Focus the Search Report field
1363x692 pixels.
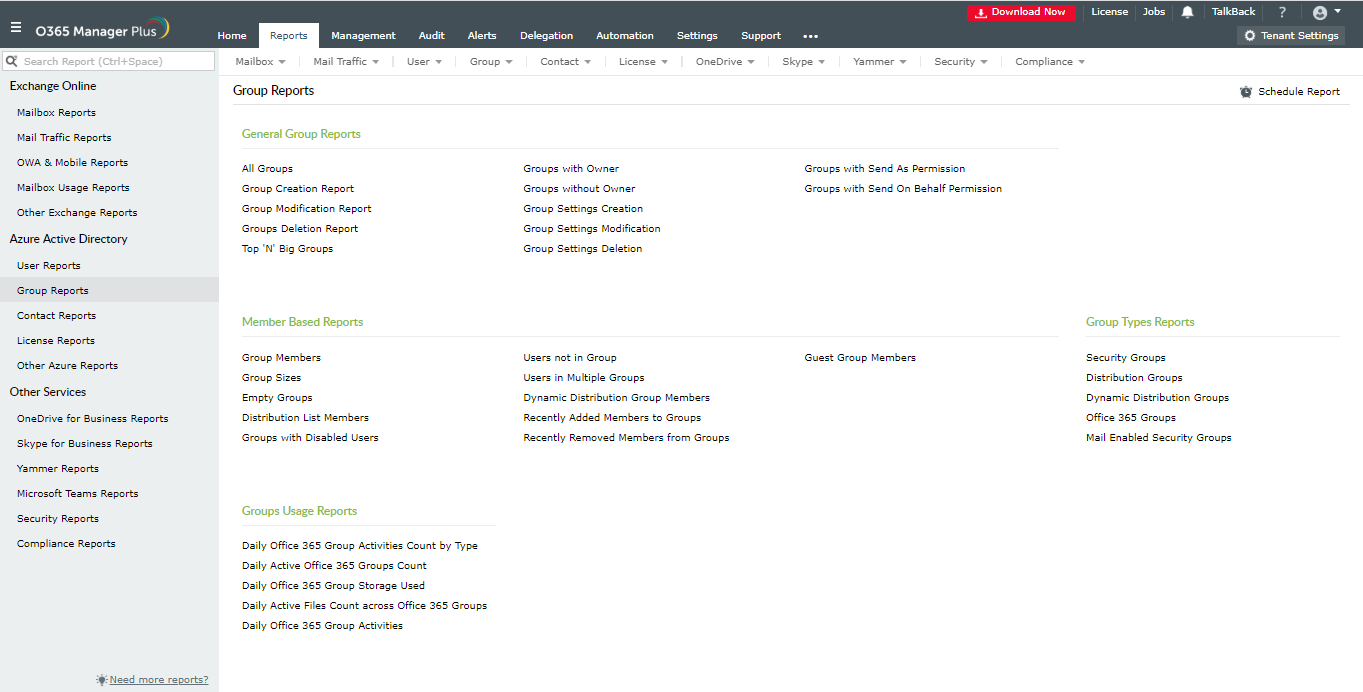(108, 61)
